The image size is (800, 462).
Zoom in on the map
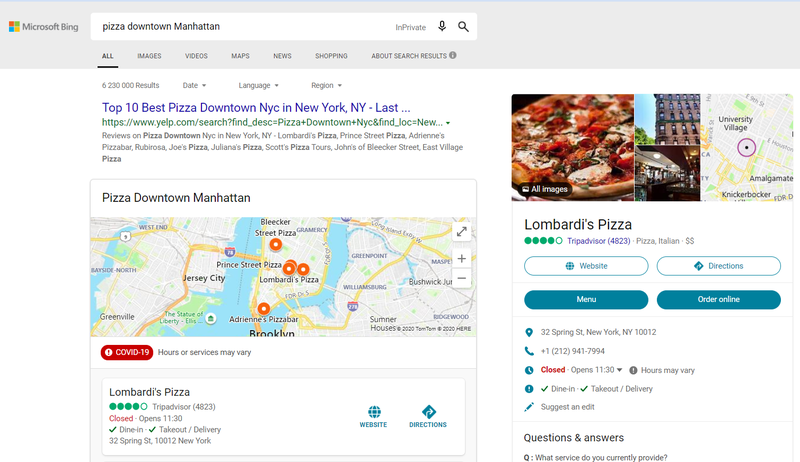[461, 259]
